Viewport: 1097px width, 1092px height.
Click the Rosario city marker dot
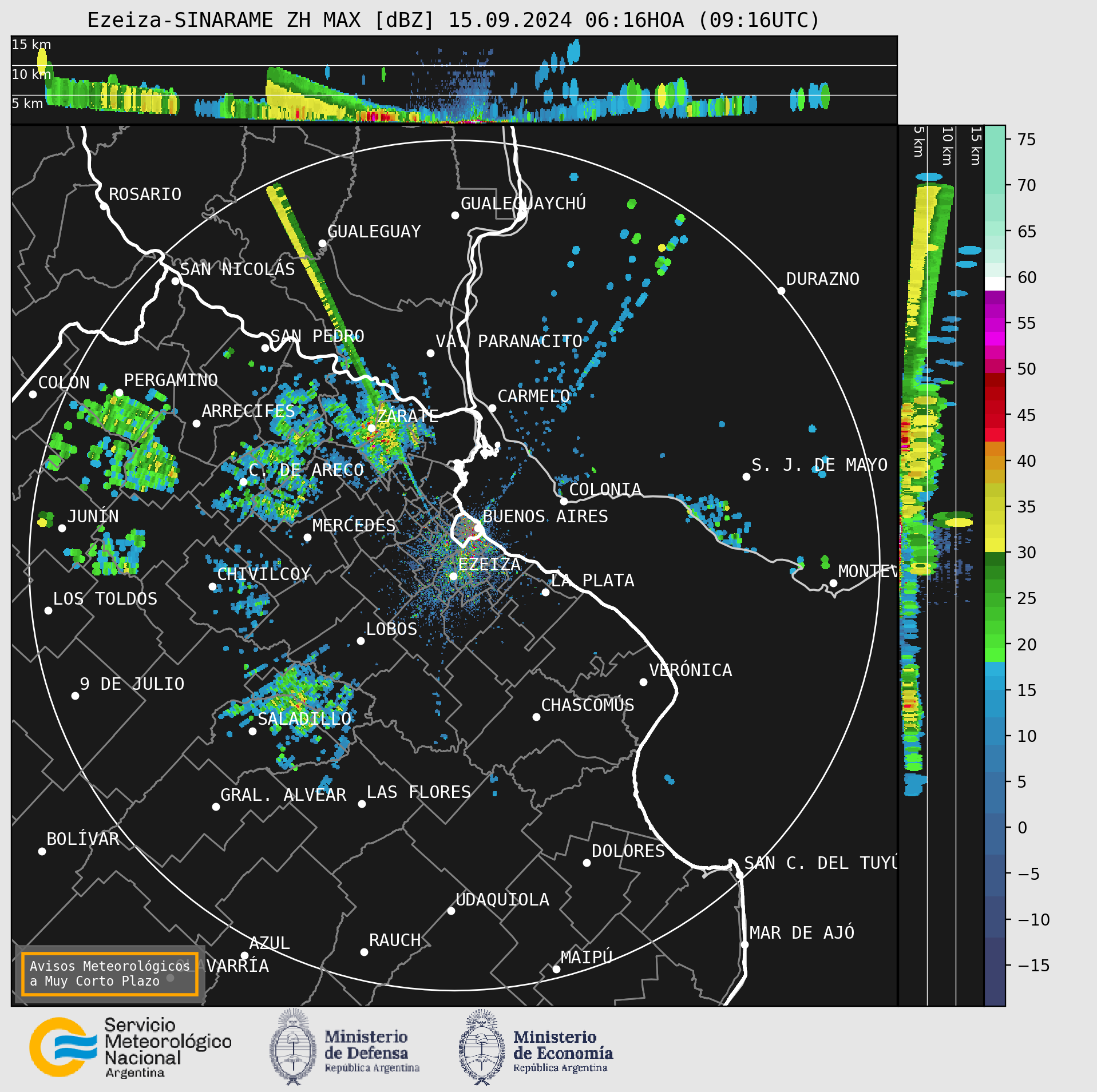104,206
